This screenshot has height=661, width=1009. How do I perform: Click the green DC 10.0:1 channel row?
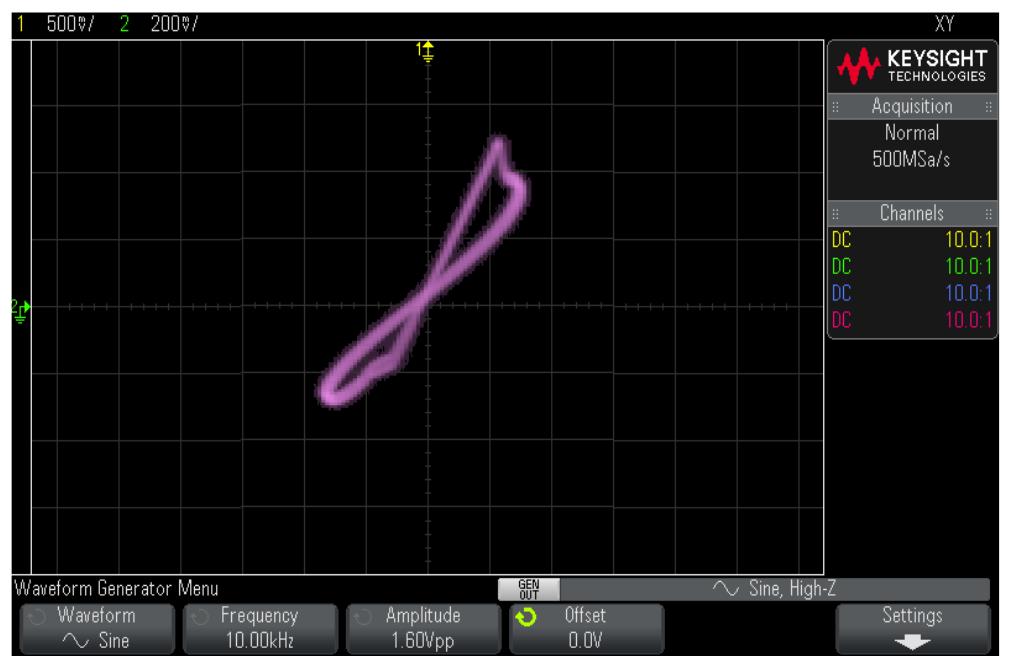pyautogui.click(x=912, y=266)
